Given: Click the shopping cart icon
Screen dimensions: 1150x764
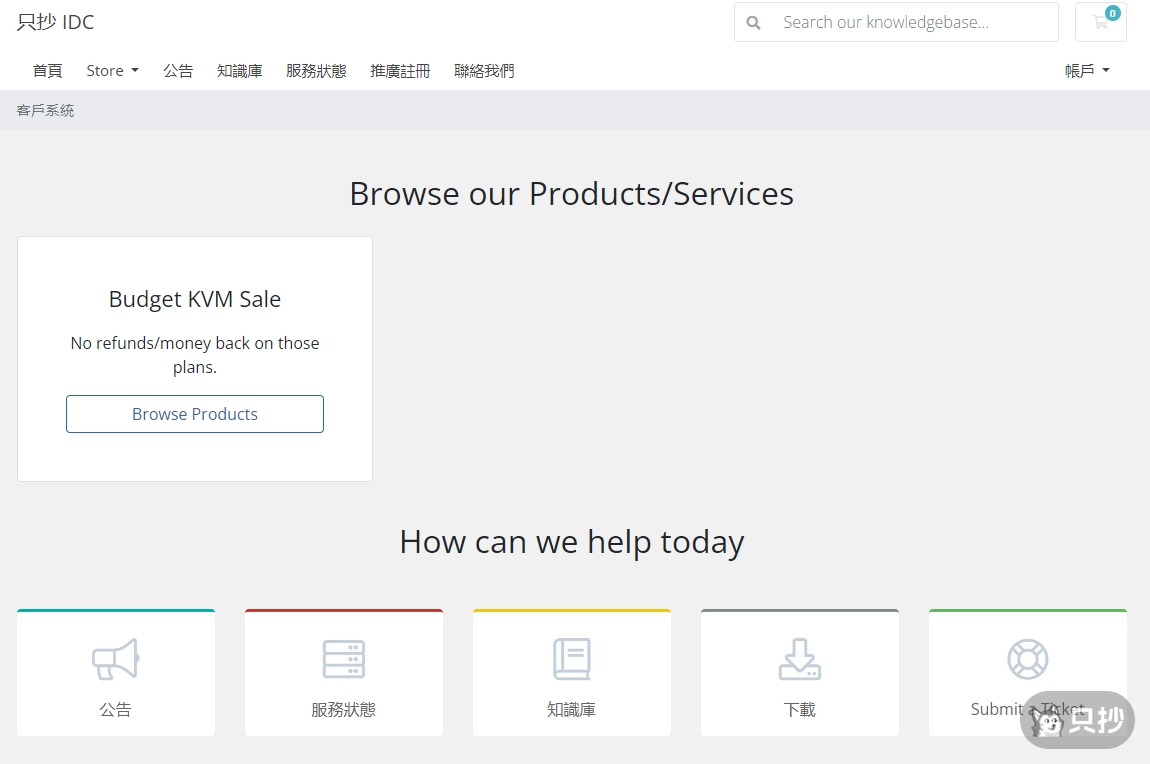Looking at the screenshot, I should click(x=1100, y=22).
